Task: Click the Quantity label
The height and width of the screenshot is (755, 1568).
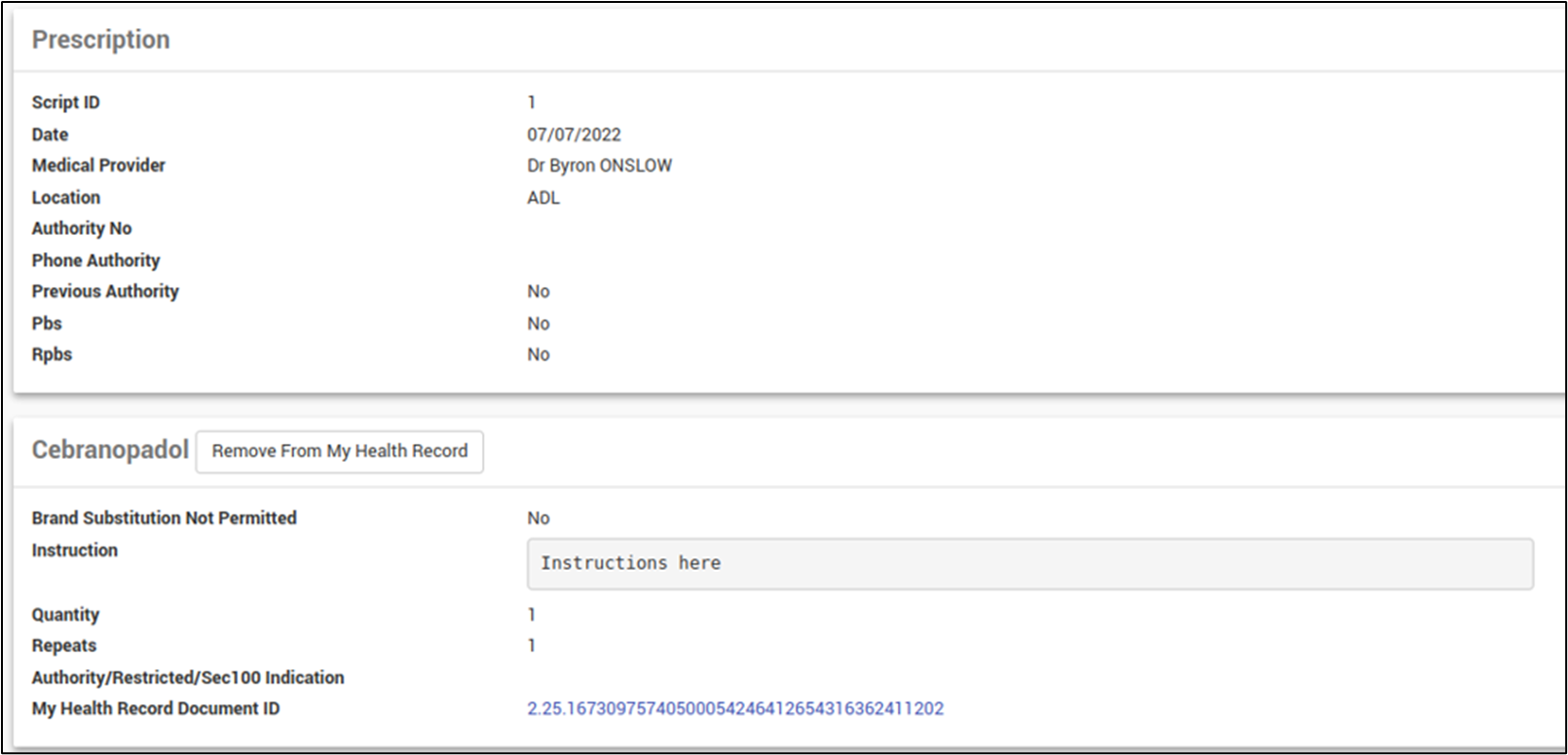Action: [x=65, y=615]
